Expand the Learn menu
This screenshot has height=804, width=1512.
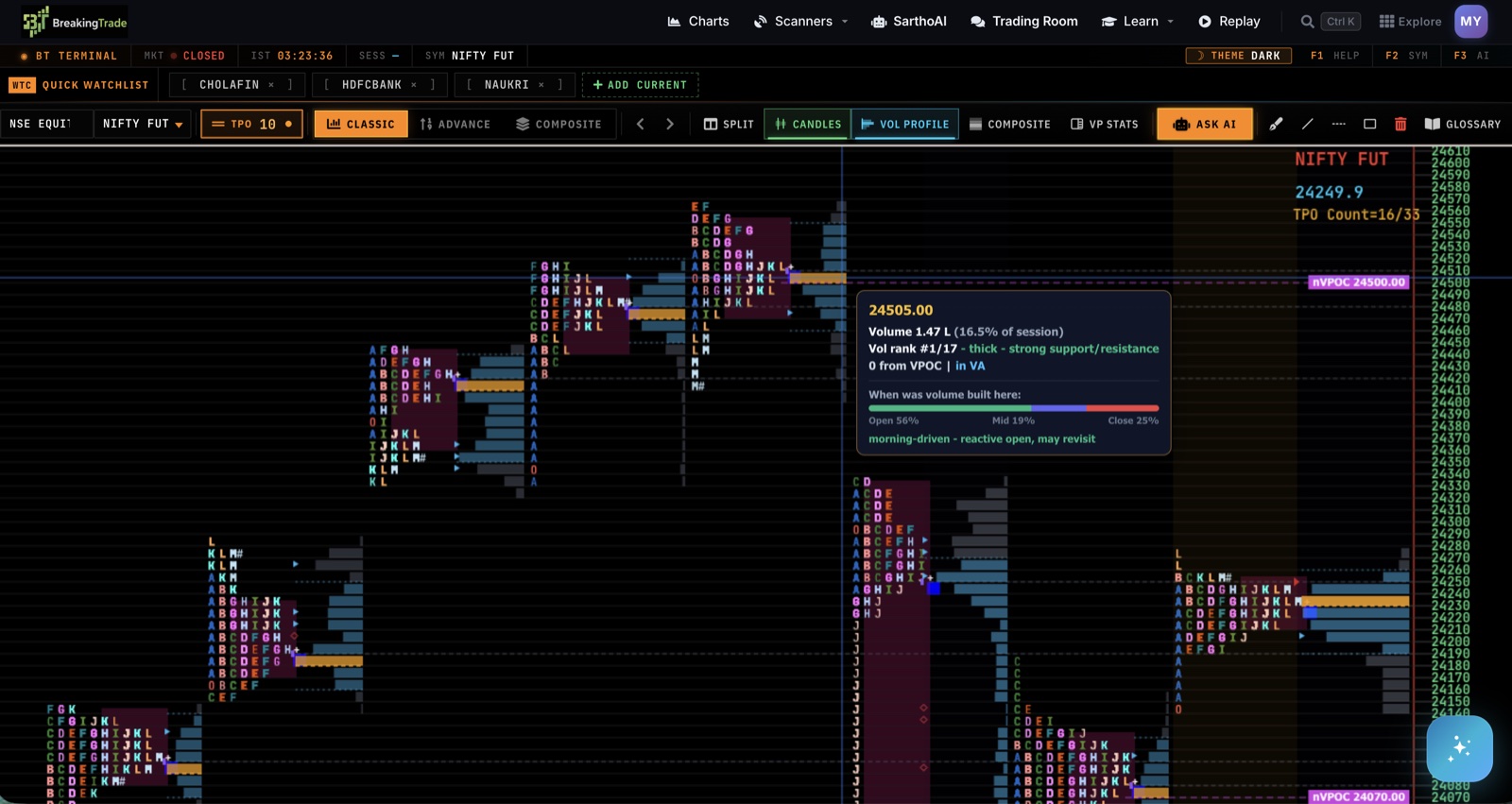pos(1138,21)
